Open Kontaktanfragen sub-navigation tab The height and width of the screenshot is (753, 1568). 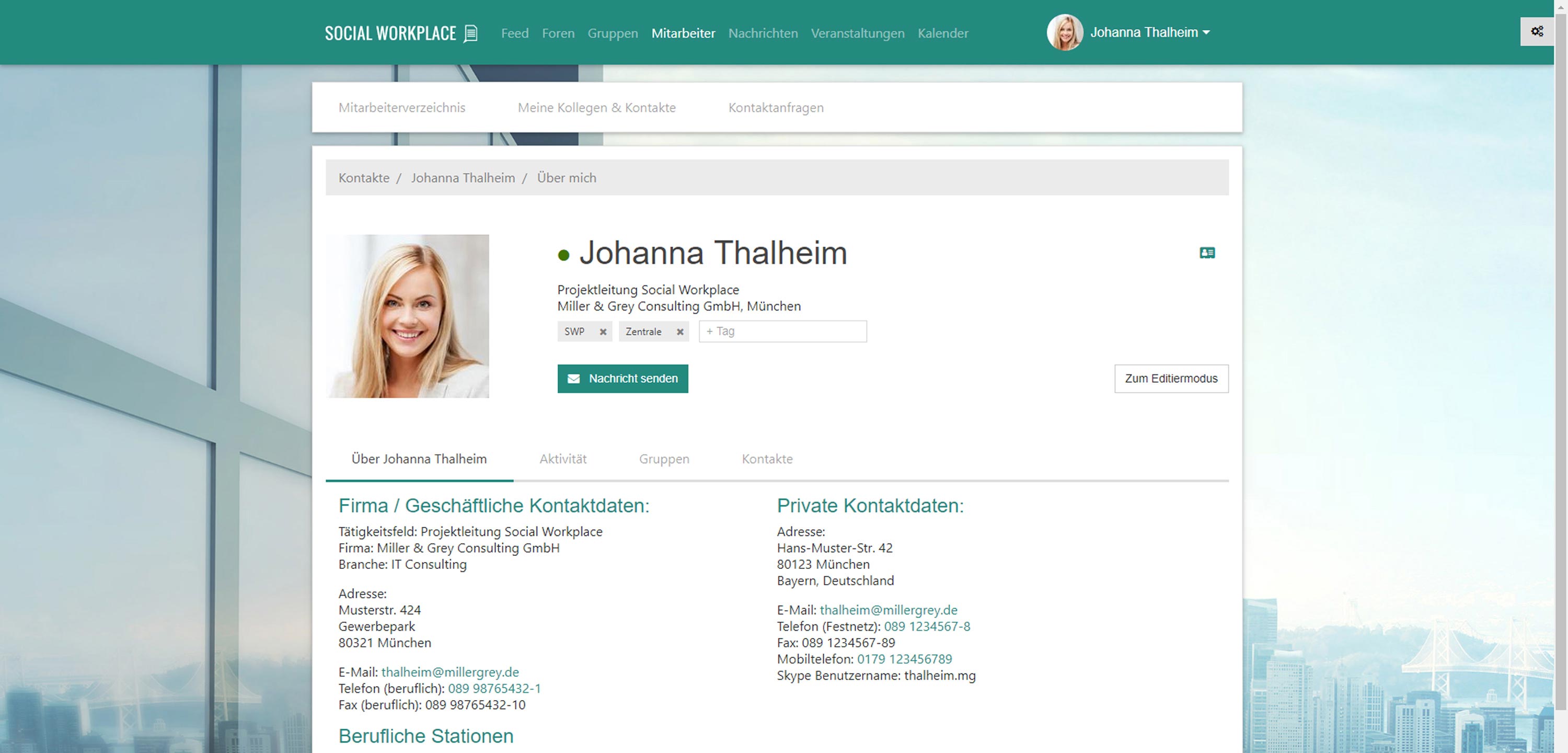coord(776,107)
